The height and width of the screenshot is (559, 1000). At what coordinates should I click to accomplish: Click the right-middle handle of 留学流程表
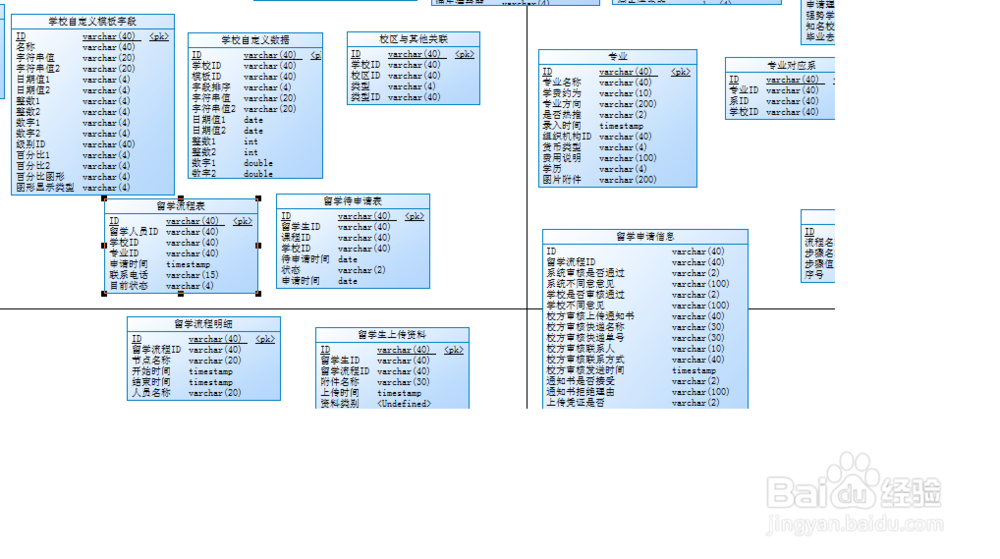(258, 245)
